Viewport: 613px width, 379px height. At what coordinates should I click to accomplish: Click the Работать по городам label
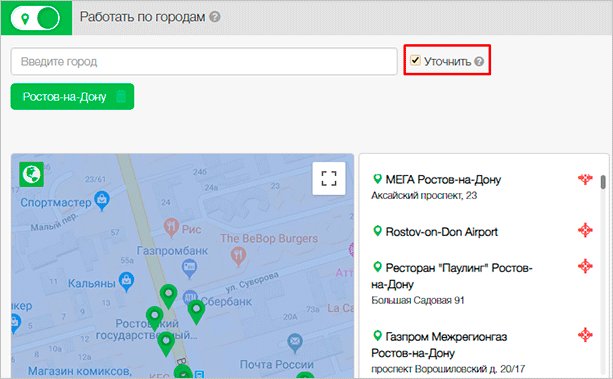[142, 17]
